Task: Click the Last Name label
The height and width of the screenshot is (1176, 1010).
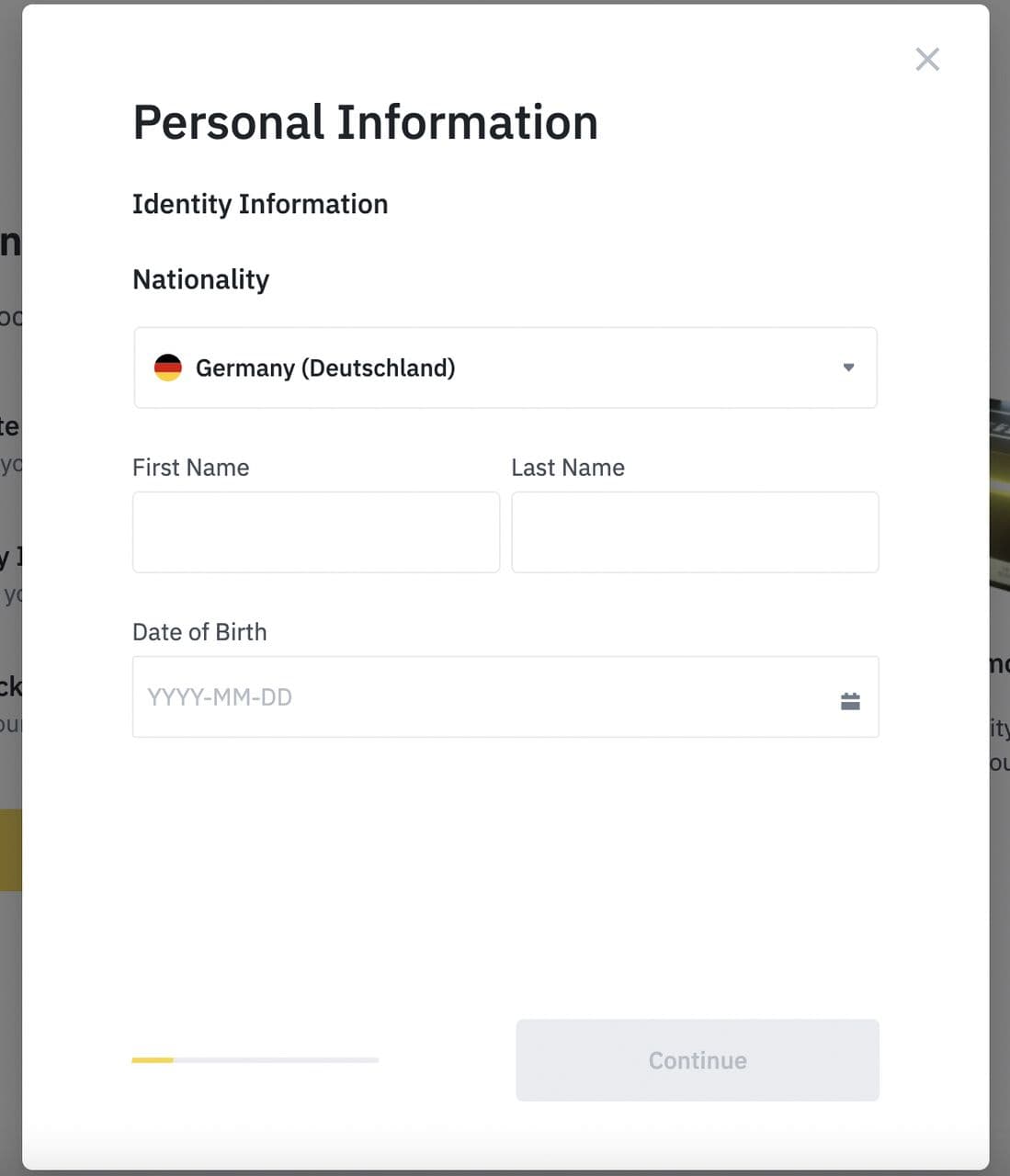Action: [568, 468]
